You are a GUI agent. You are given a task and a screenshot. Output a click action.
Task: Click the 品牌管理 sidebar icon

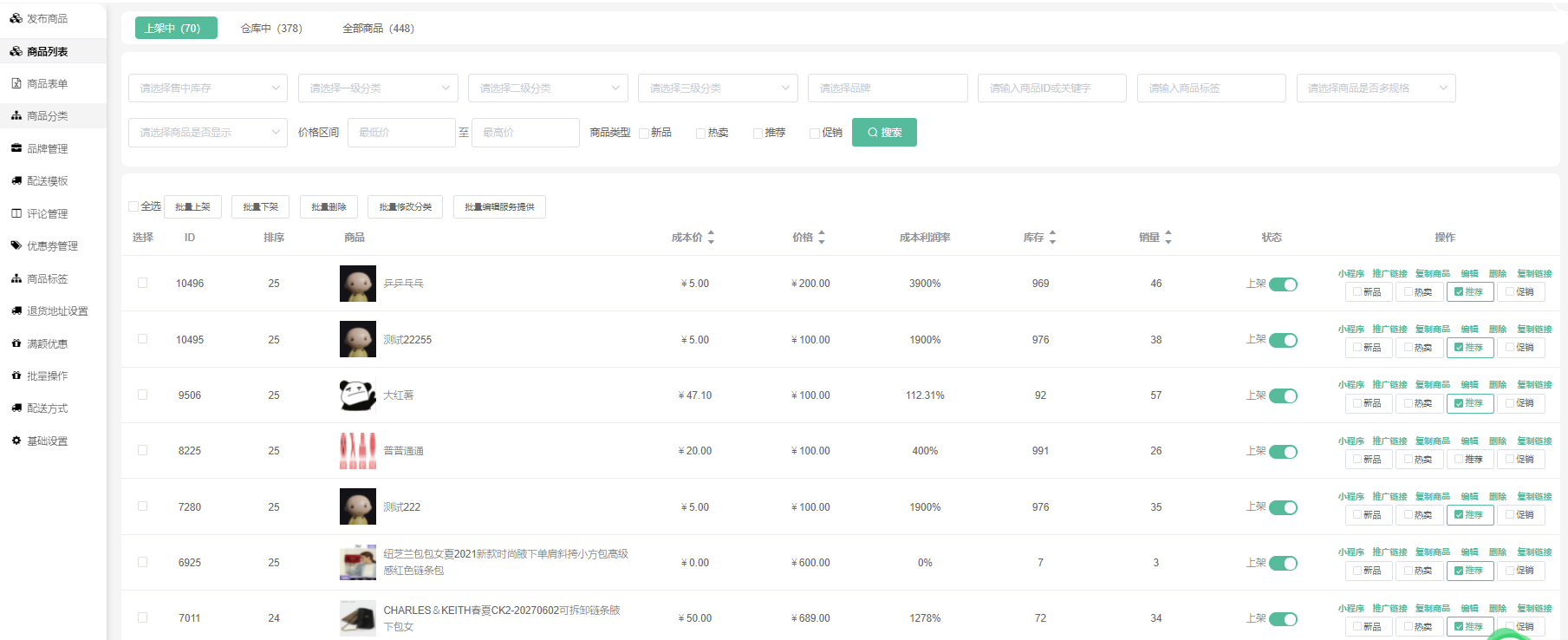(16, 148)
